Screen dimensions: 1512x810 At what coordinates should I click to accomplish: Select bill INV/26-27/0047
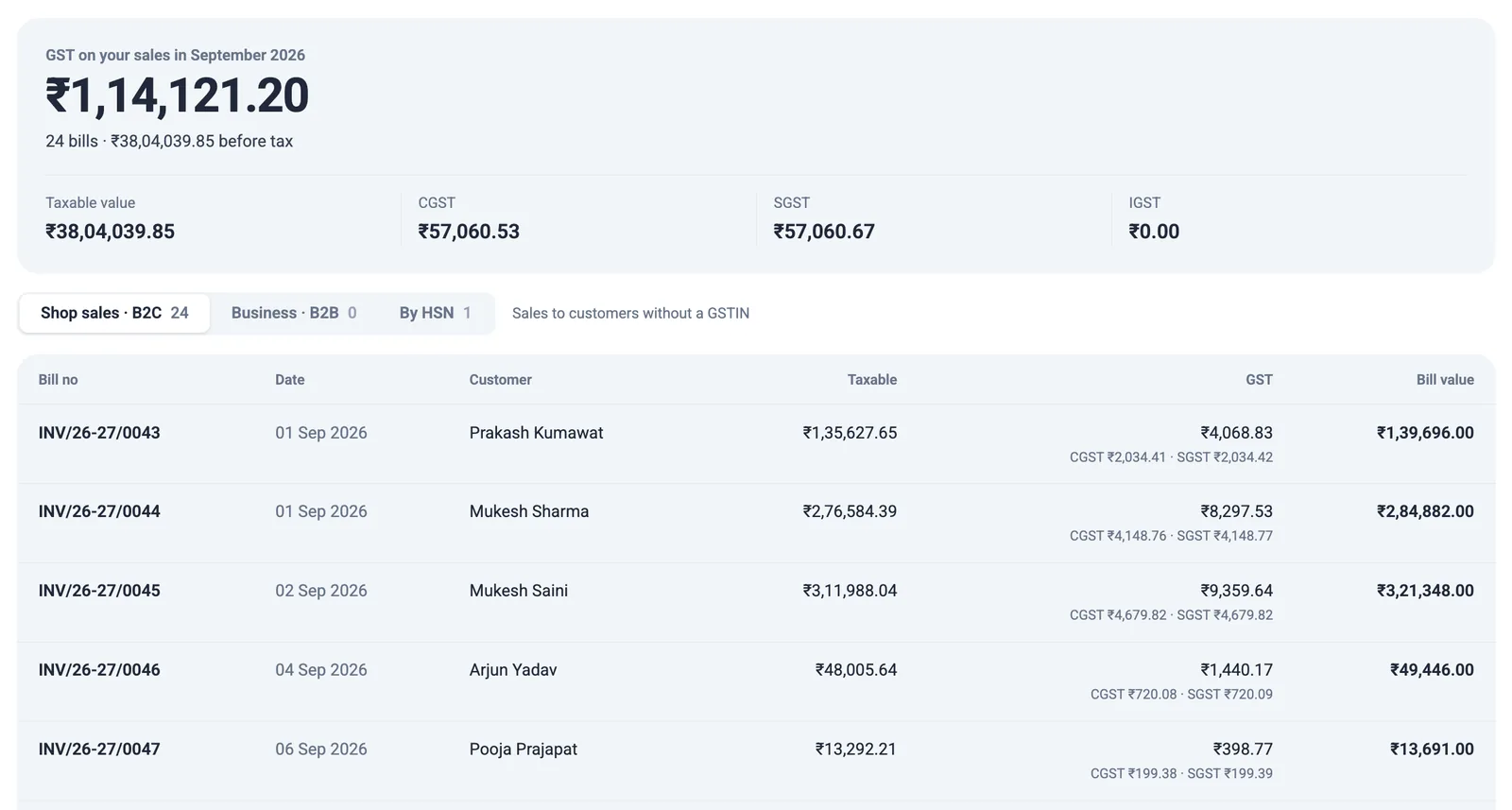pos(99,750)
